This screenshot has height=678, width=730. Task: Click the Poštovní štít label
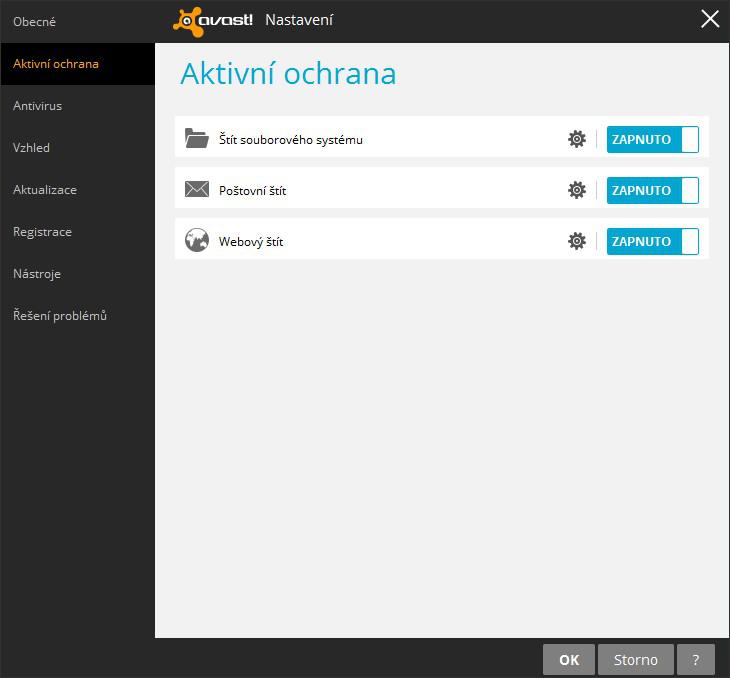(x=252, y=190)
